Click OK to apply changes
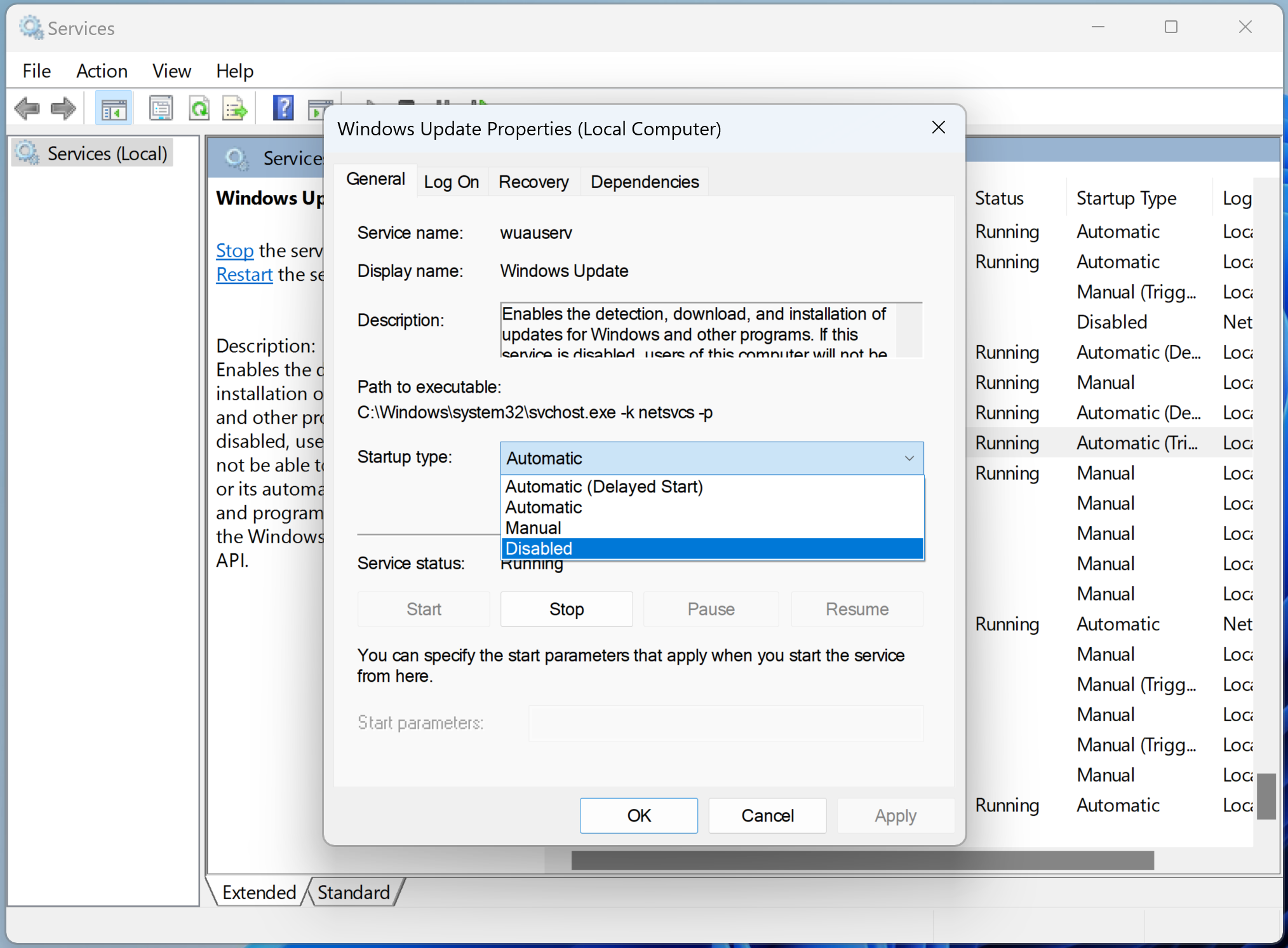Viewport: 1288px width, 948px height. point(638,814)
